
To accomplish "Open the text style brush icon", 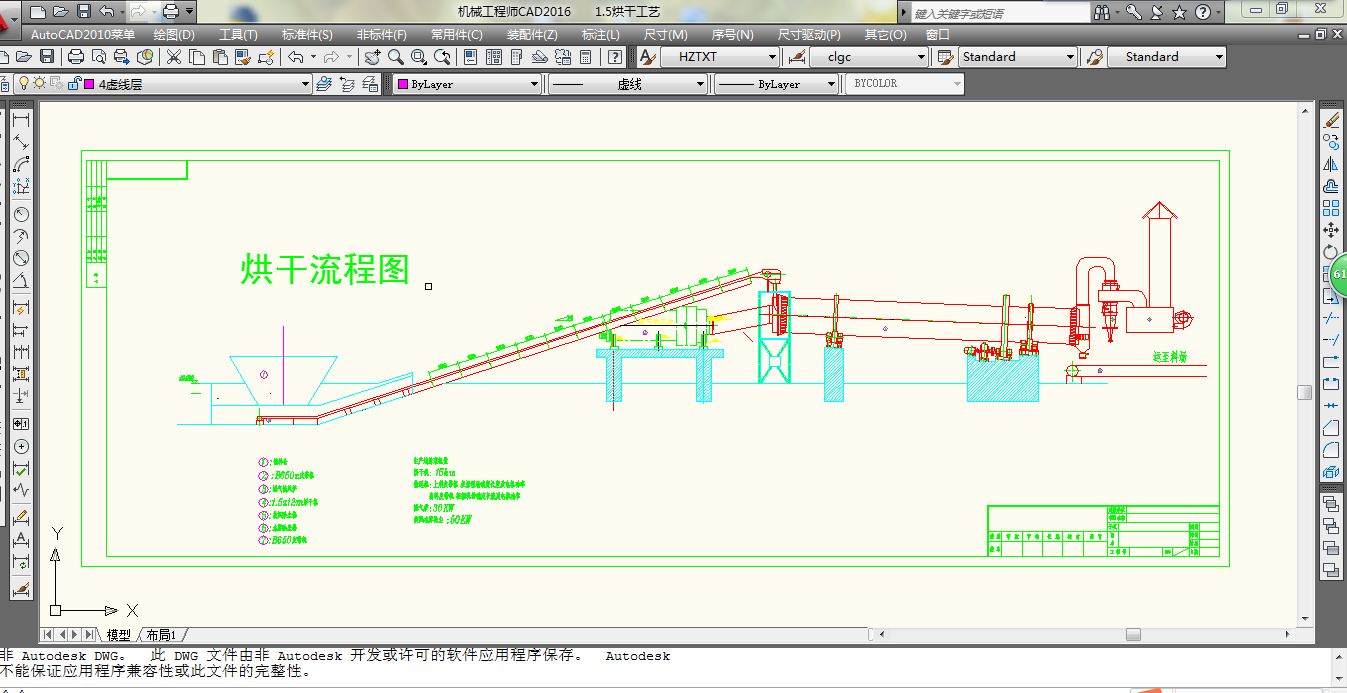I will (x=647, y=57).
